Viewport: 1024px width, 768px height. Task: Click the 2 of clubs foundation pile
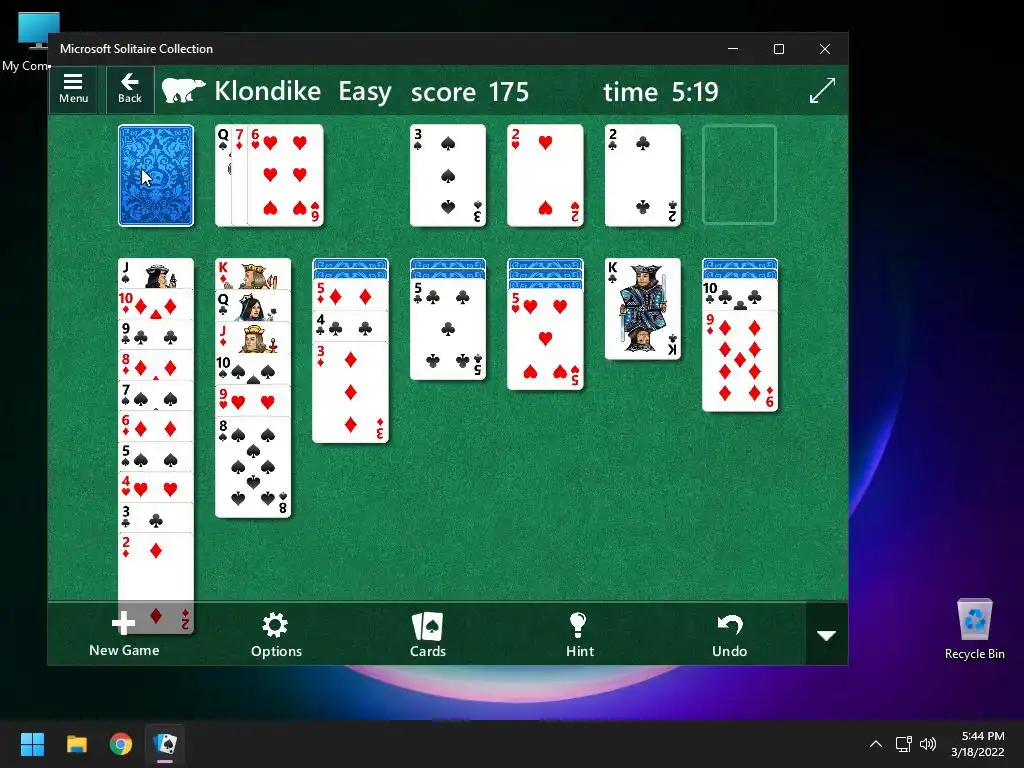[643, 175]
